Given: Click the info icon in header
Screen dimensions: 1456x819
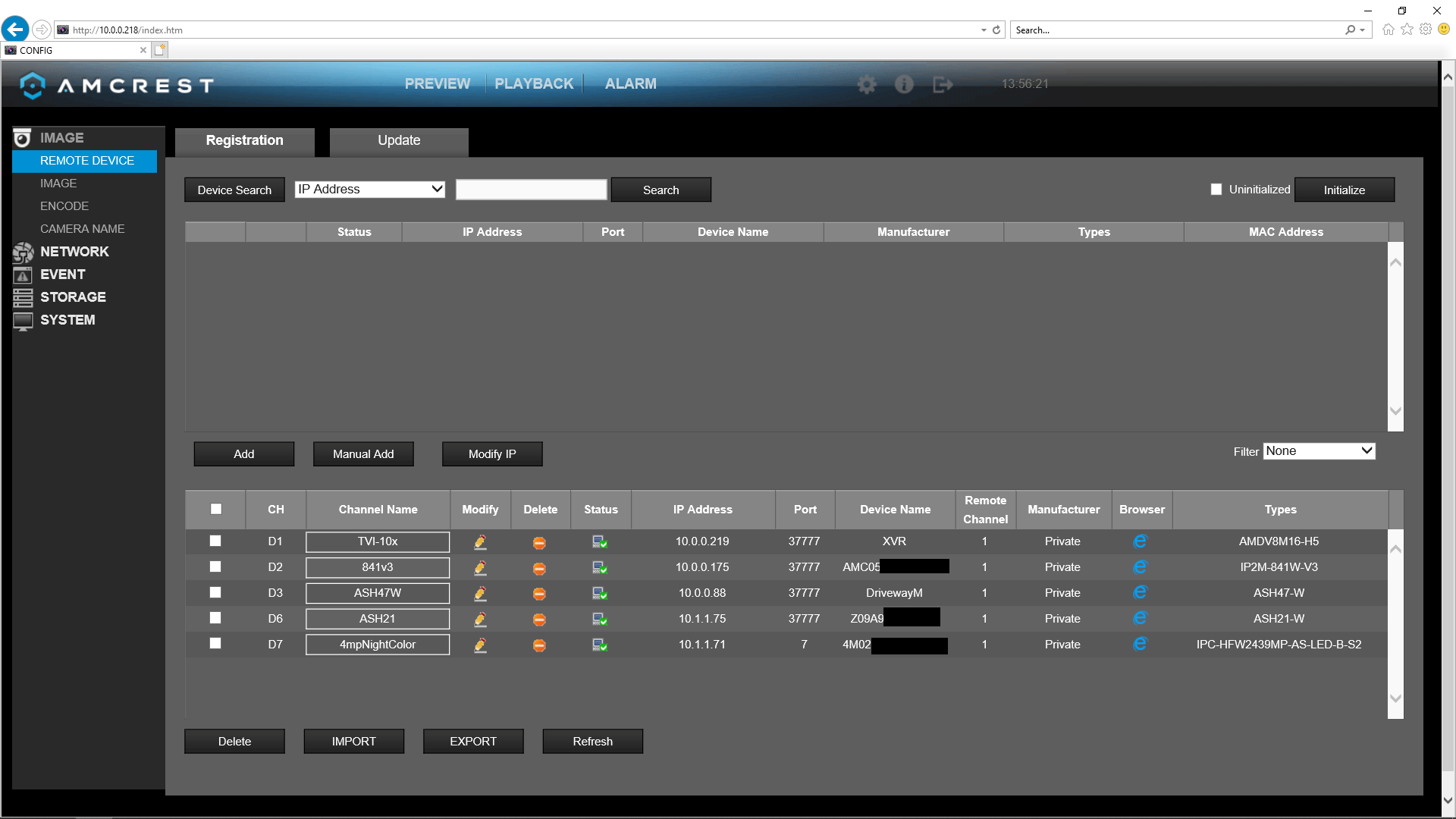Looking at the screenshot, I should [x=904, y=84].
